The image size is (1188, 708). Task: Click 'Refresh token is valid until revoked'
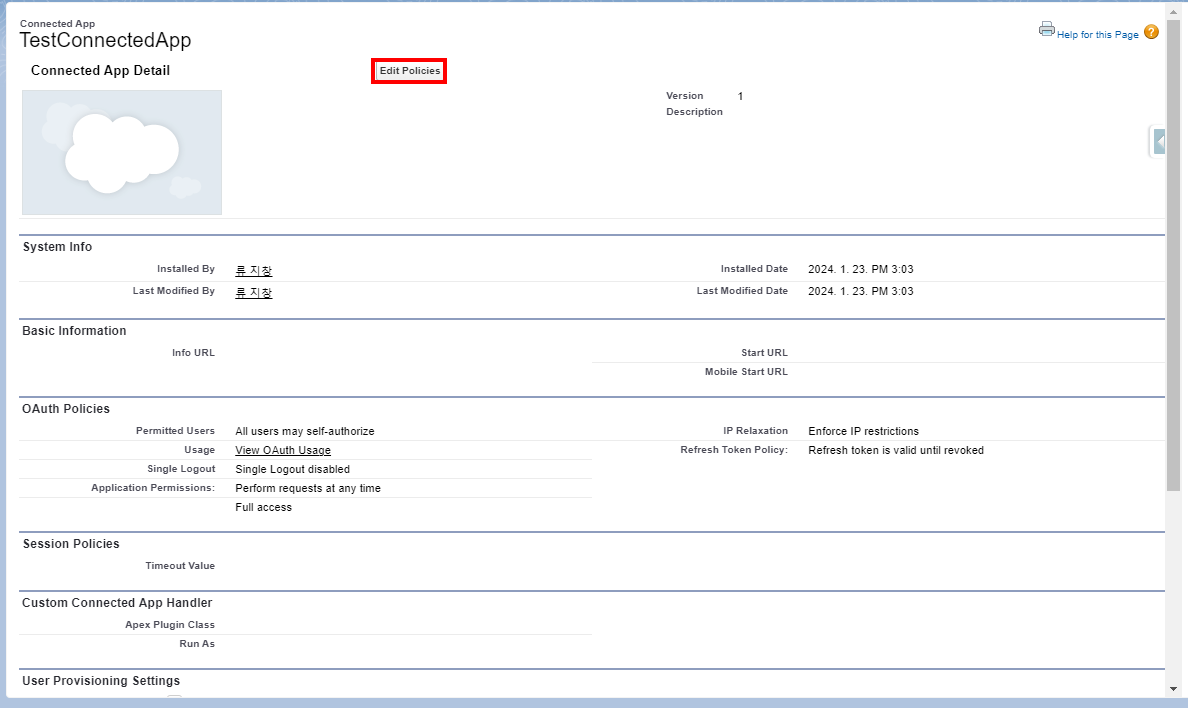(x=896, y=450)
